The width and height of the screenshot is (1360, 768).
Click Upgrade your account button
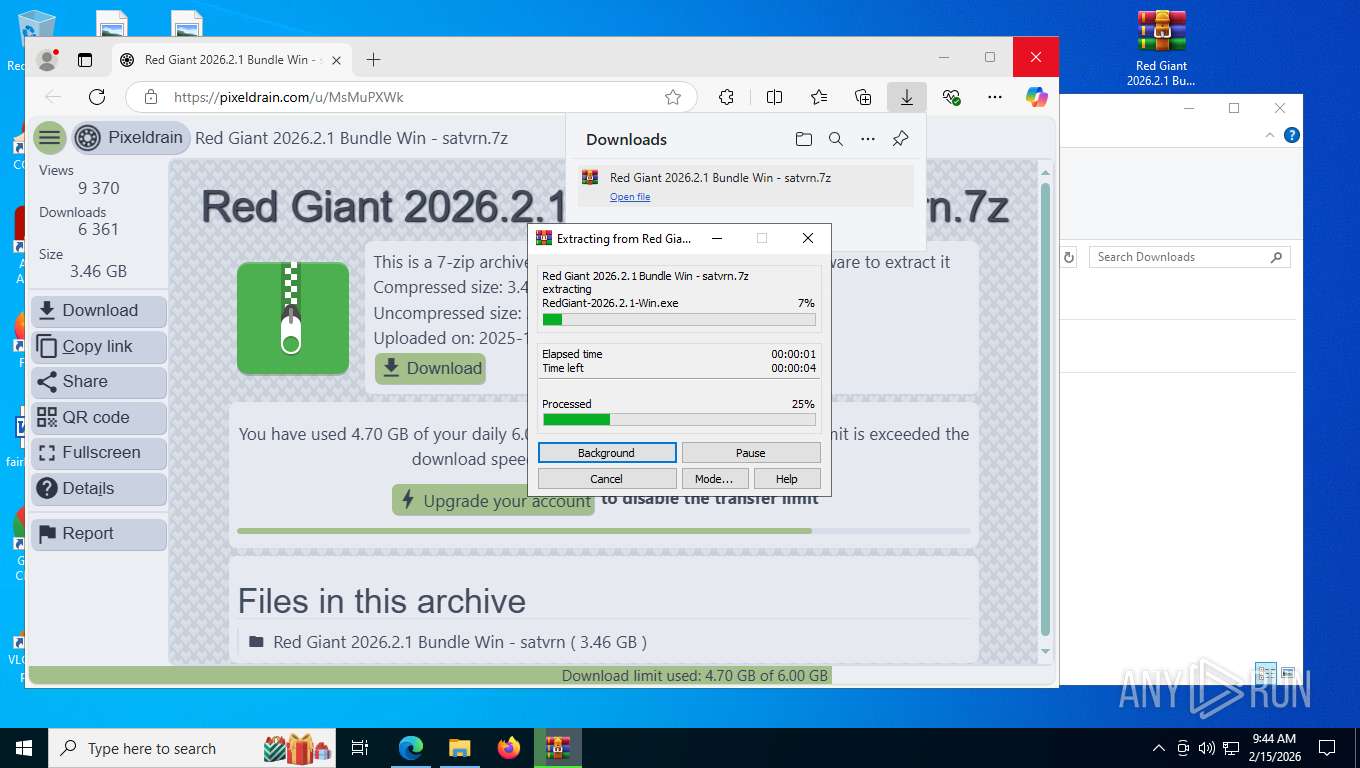click(493, 501)
